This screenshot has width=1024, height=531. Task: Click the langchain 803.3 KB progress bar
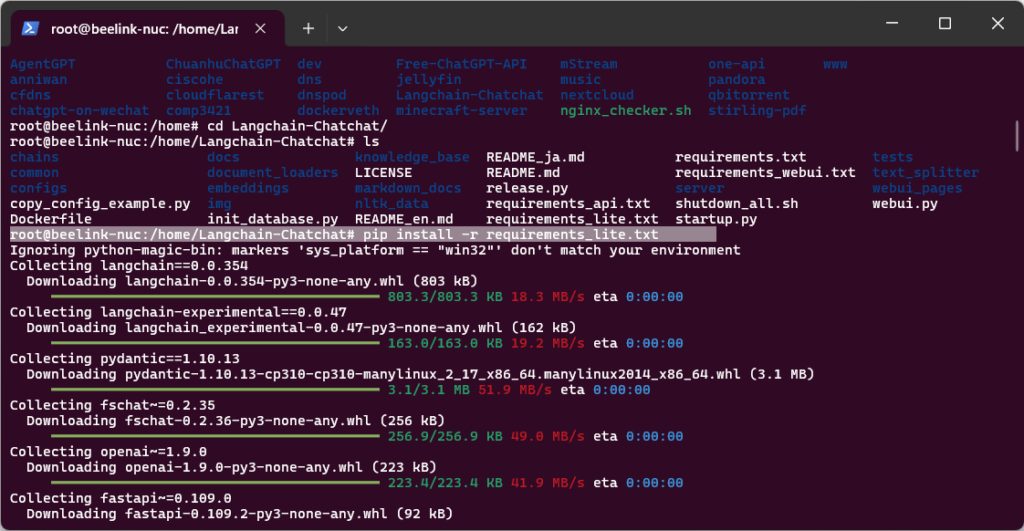coord(214,297)
